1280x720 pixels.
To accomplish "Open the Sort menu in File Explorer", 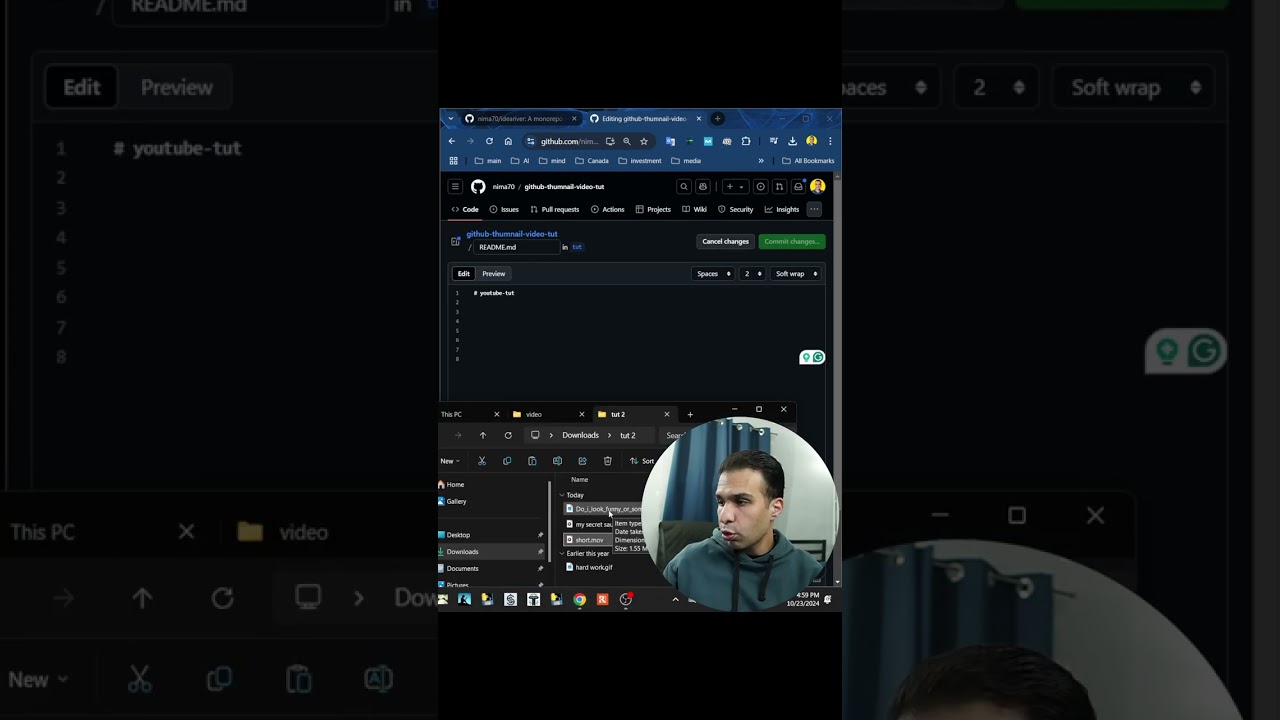I will (x=642, y=461).
